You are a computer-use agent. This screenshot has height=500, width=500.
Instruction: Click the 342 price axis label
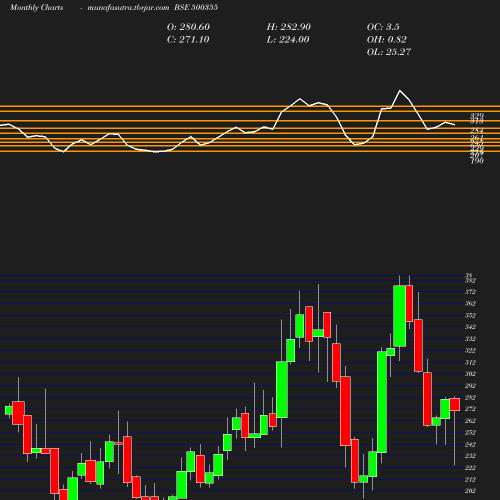click(470, 327)
